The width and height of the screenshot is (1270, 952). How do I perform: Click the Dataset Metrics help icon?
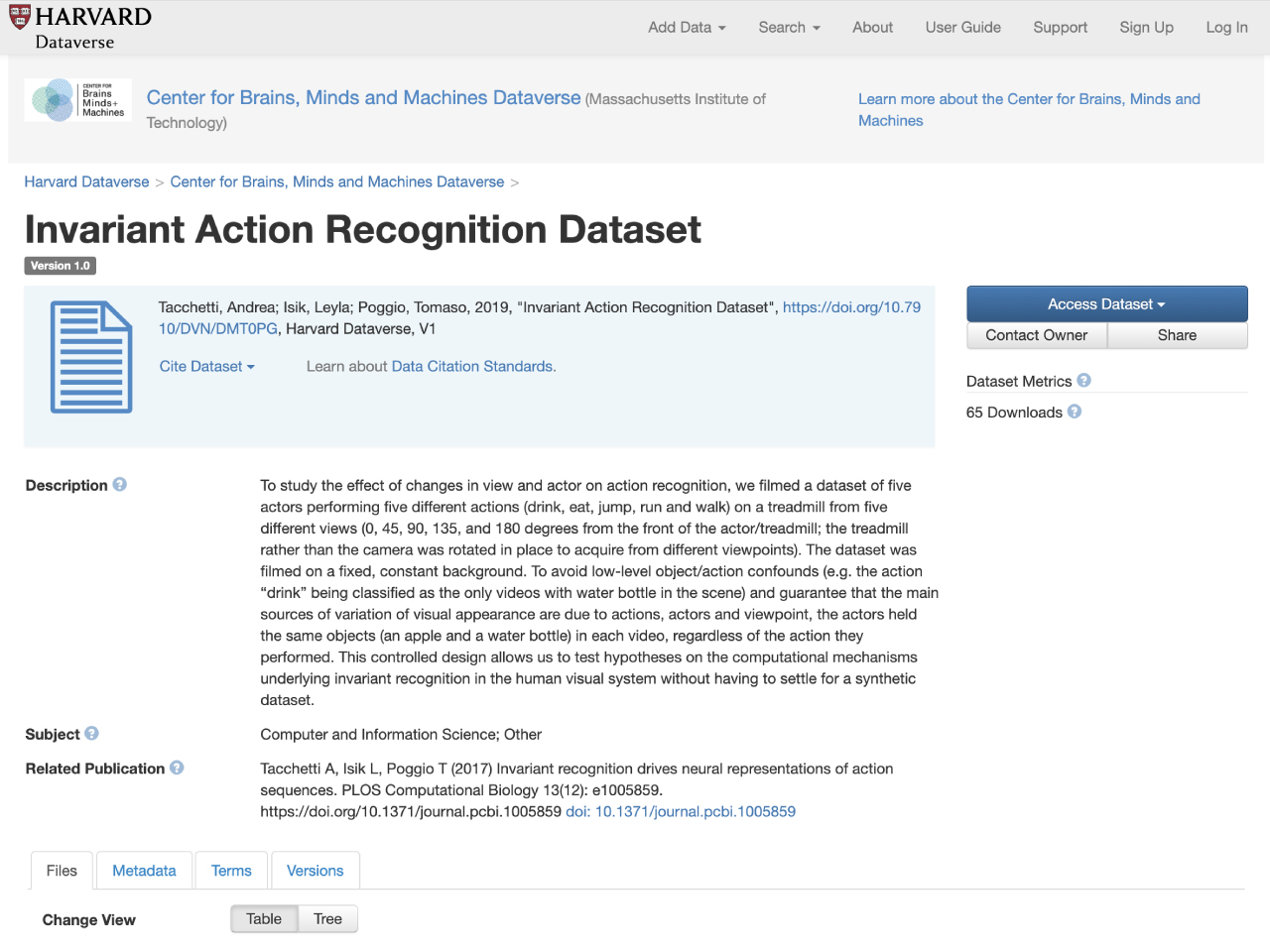1083,381
